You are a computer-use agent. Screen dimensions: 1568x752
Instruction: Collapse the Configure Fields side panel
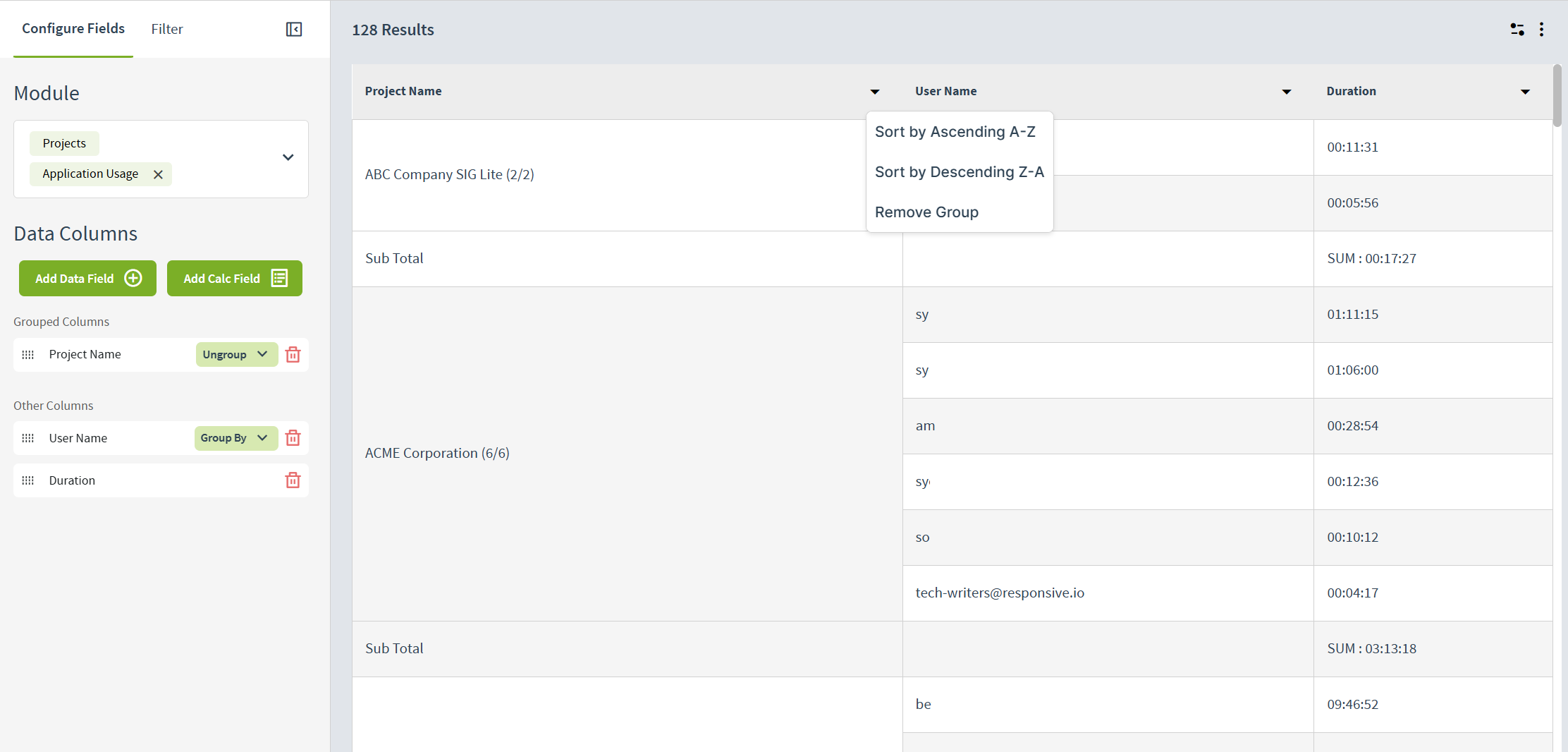click(x=294, y=29)
